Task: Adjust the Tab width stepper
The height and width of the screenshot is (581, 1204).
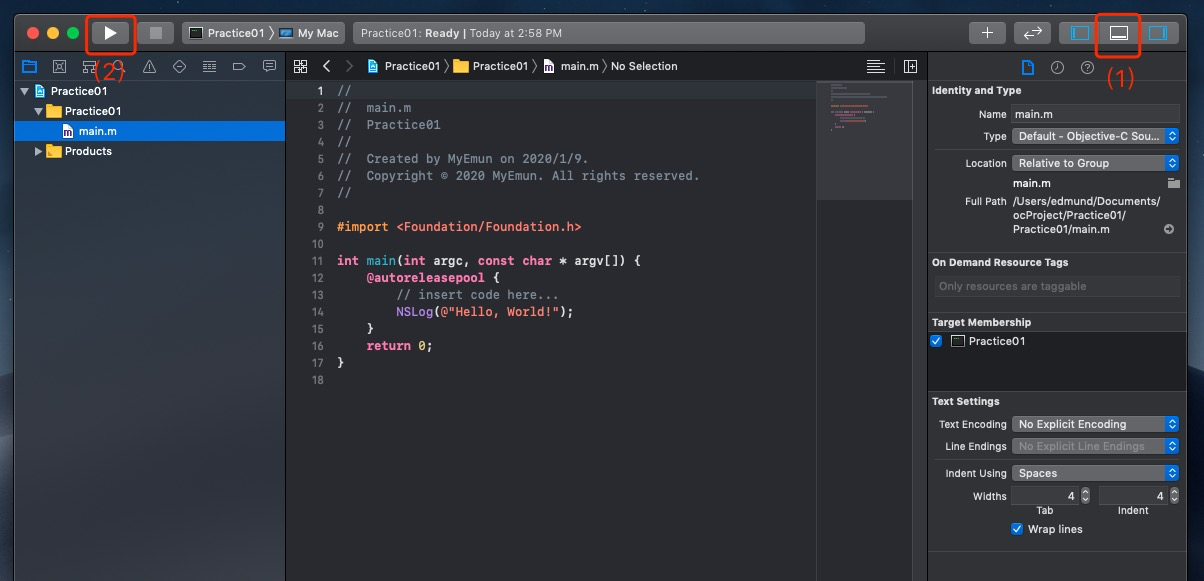Action: [x=1085, y=496]
